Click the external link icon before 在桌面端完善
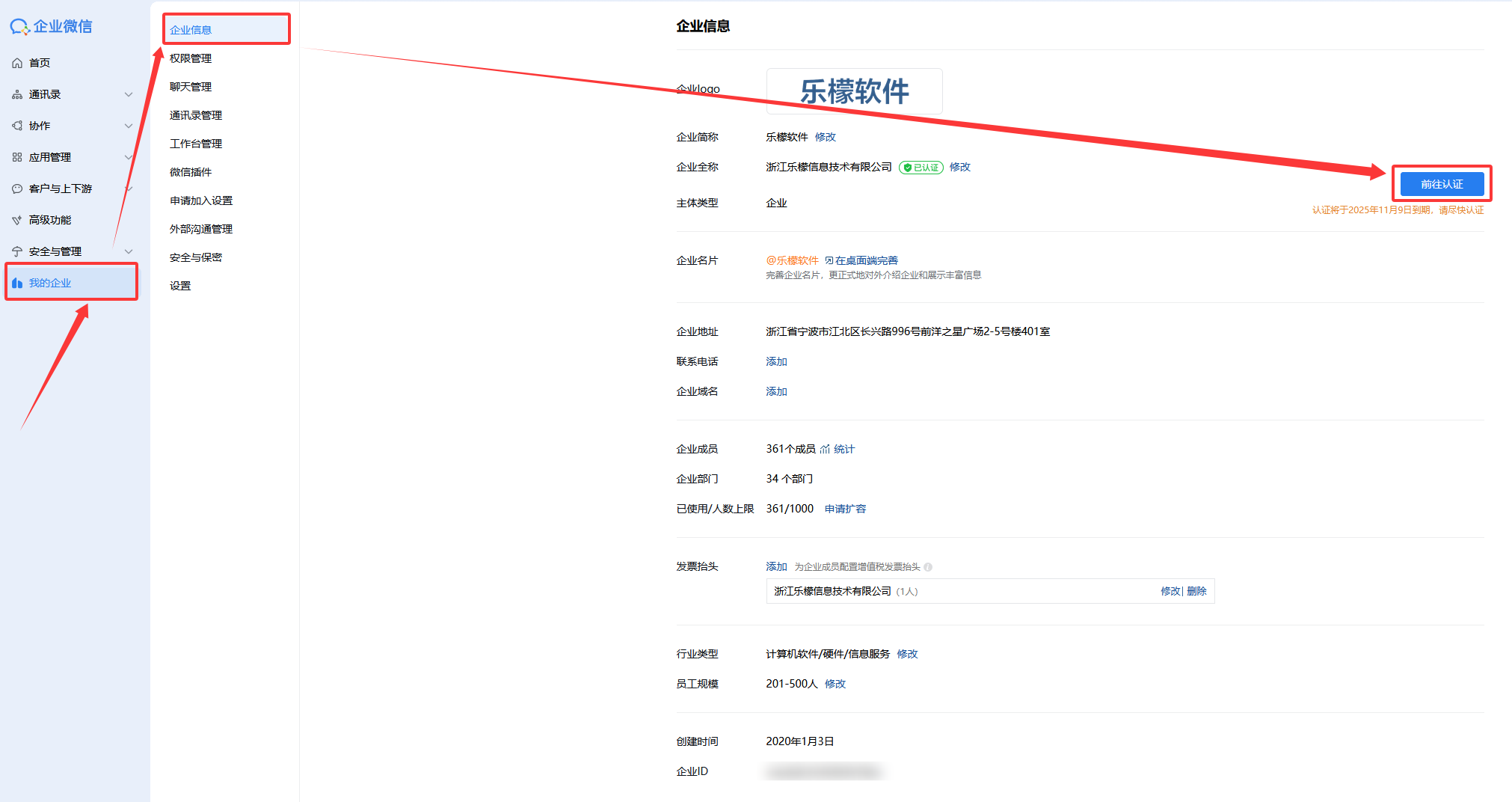This screenshot has height=802, width=1512. pyautogui.click(x=829, y=260)
